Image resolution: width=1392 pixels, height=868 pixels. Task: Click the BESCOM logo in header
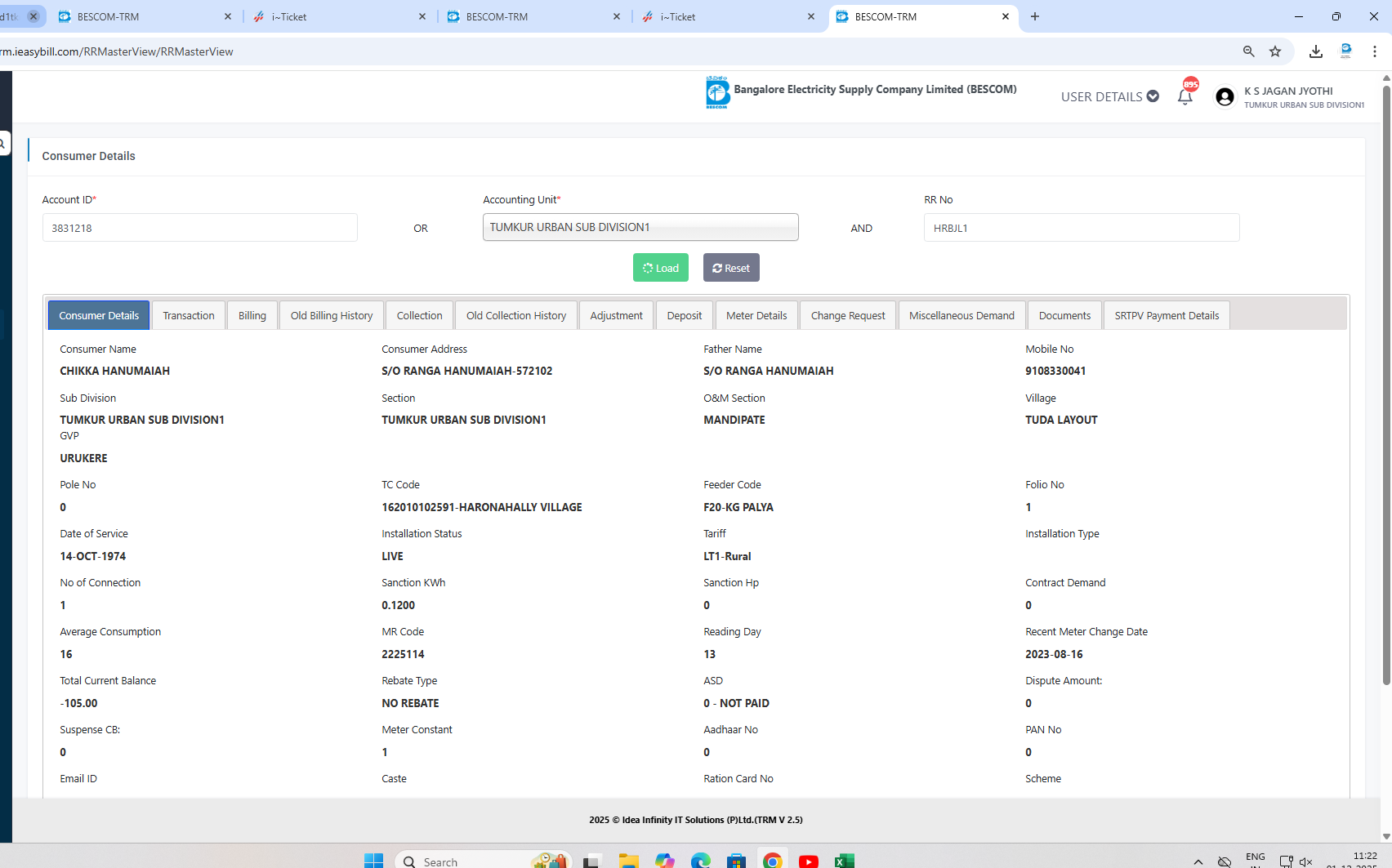coord(716,92)
